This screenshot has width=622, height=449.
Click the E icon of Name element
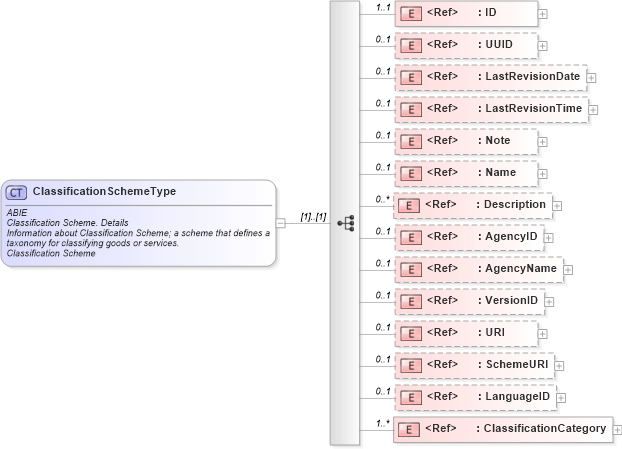411,174
